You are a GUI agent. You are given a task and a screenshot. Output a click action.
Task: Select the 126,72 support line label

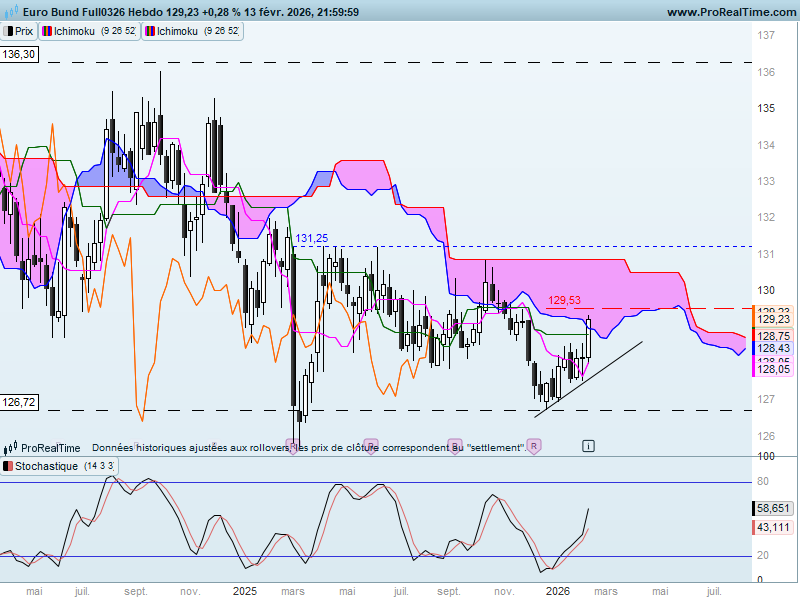19,402
